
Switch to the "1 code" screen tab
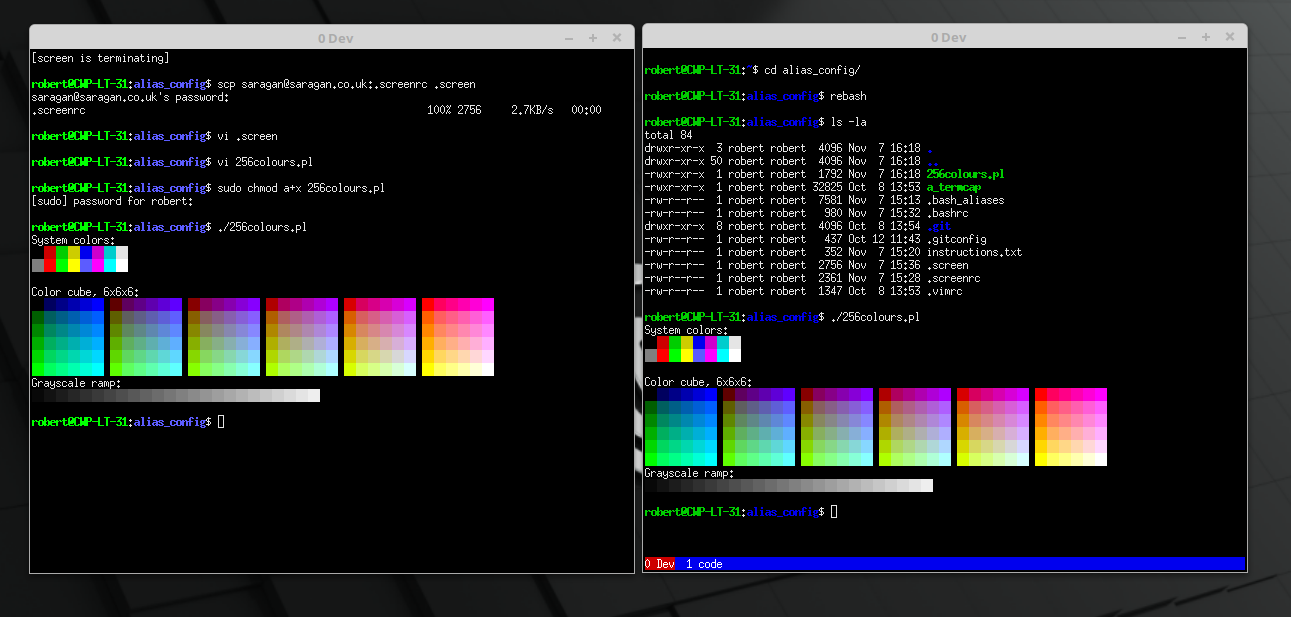[704, 564]
